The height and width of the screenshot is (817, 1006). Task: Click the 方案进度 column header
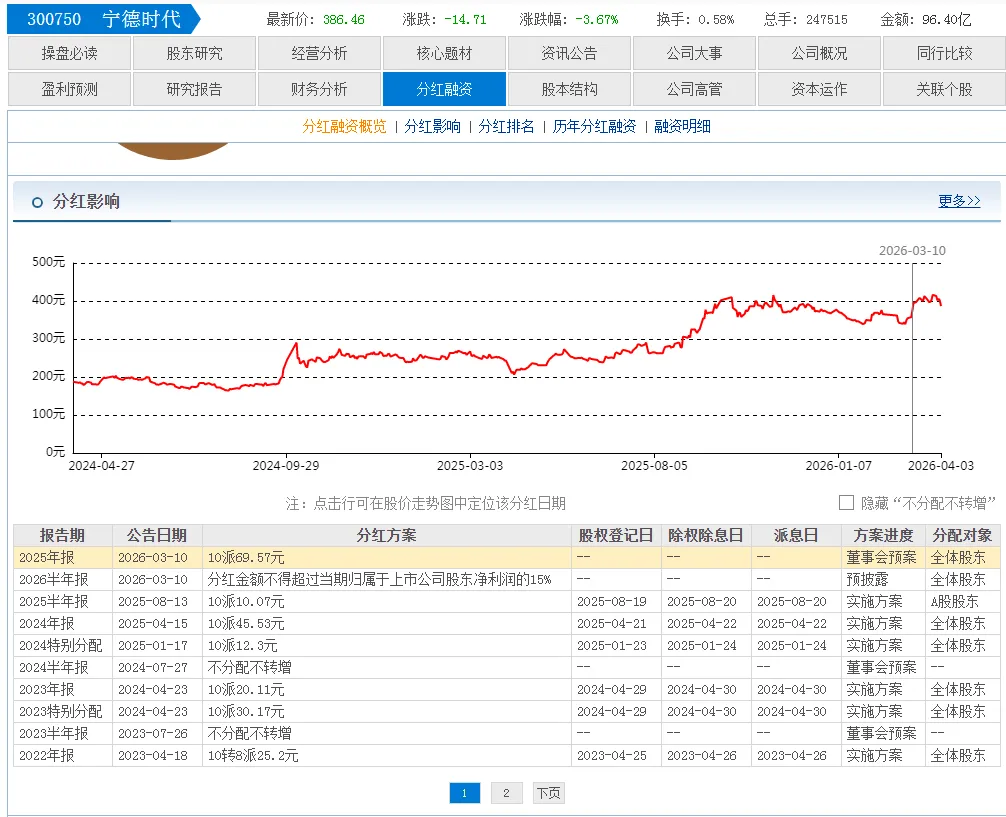[883, 535]
